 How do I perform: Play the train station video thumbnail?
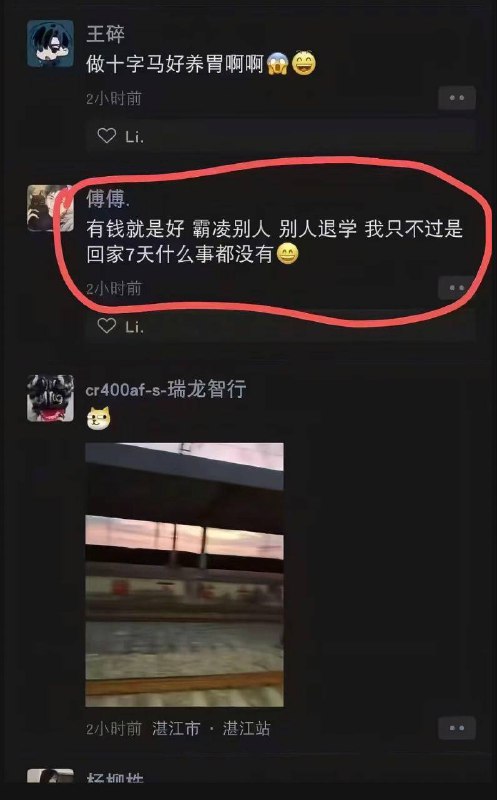[x=184, y=575]
